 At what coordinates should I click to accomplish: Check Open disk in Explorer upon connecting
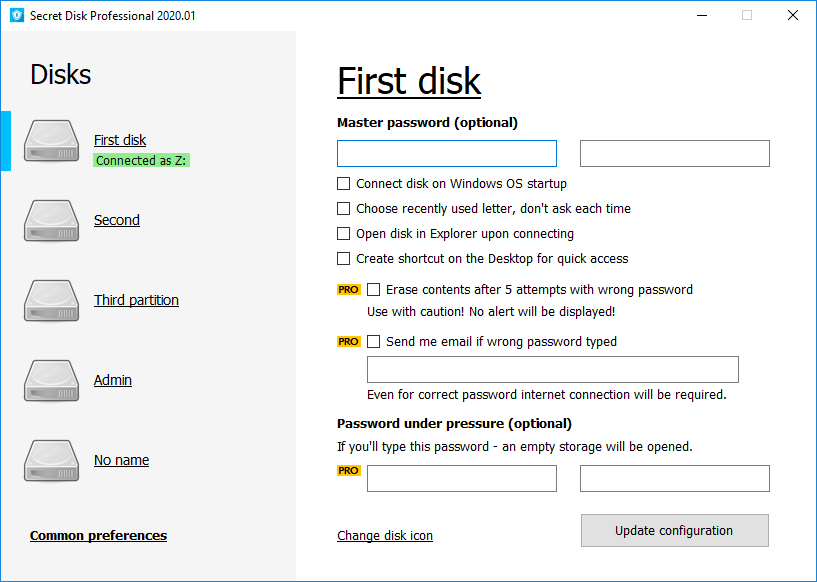(x=344, y=234)
